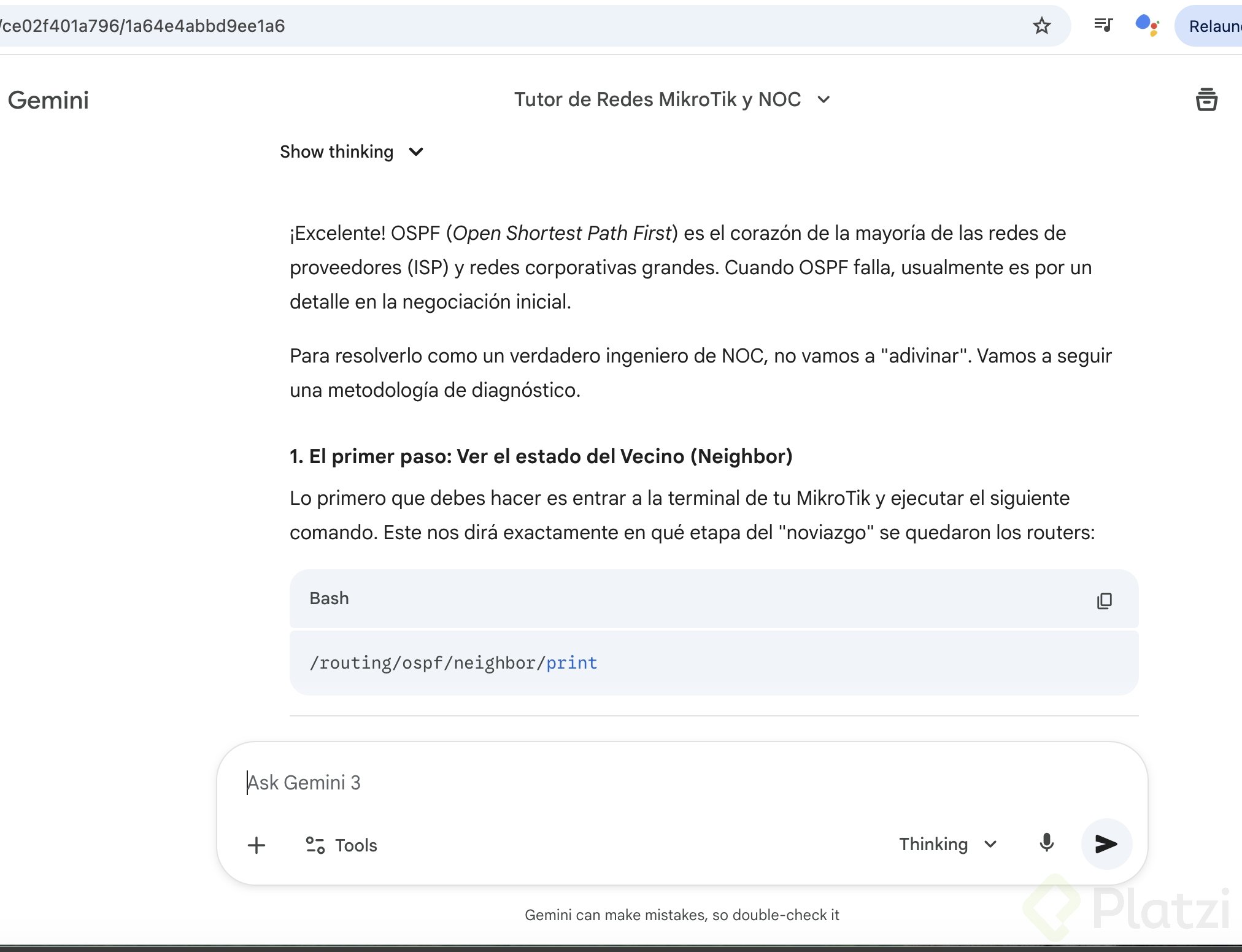The image size is (1242, 952).
Task: Click the Tutor de Redes MikroTik title
Action: point(657,99)
